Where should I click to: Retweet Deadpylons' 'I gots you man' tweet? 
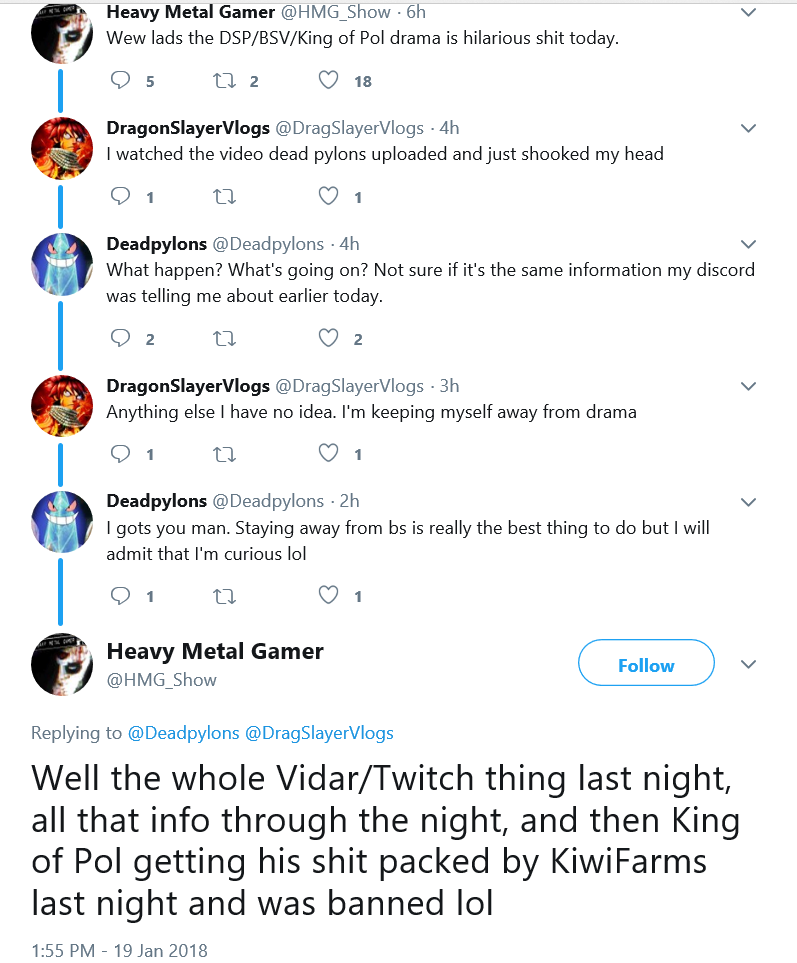tap(224, 596)
